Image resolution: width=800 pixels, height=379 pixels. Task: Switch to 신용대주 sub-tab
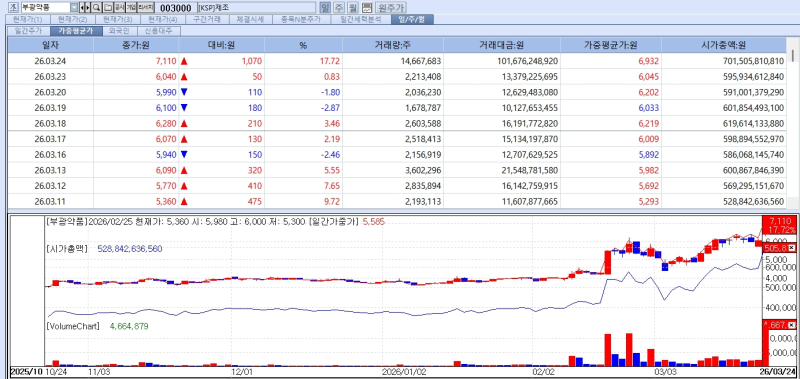[x=158, y=31]
